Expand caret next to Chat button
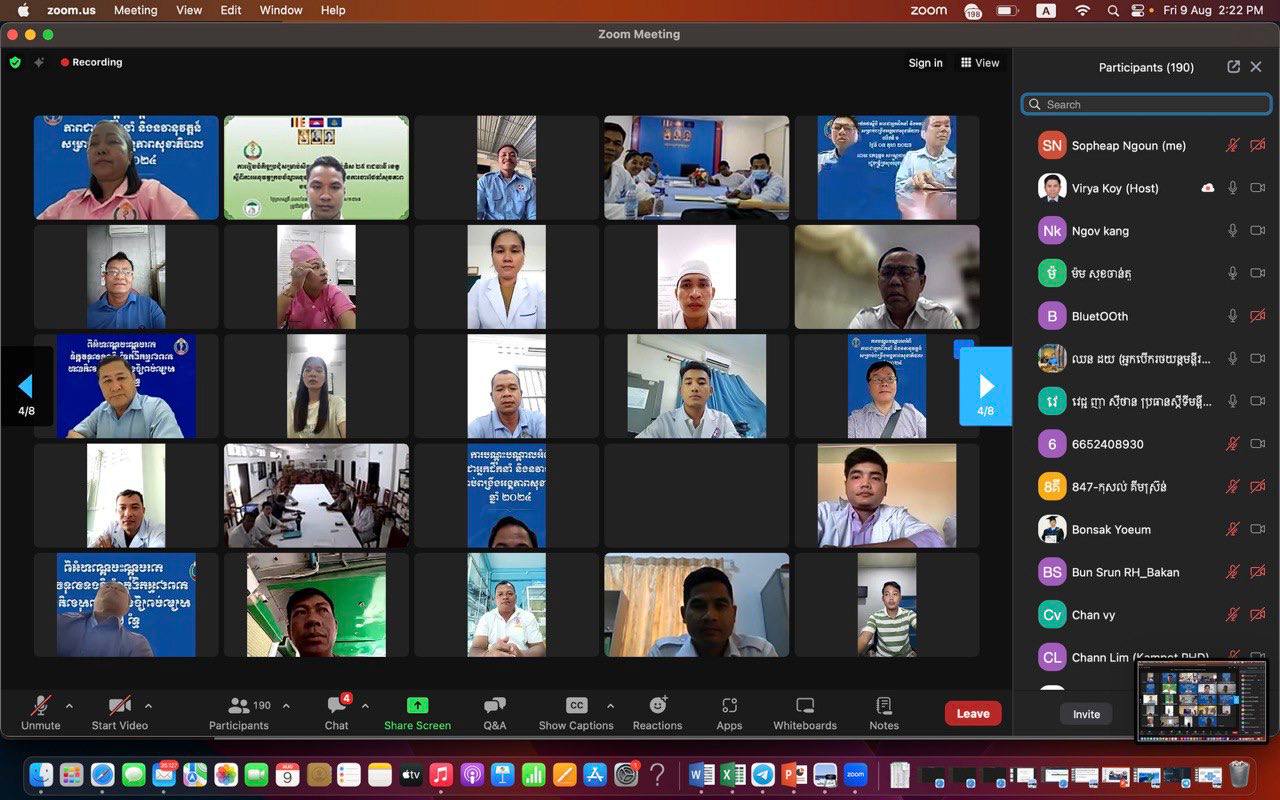This screenshot has height=800, width=1280. point(365,706)
